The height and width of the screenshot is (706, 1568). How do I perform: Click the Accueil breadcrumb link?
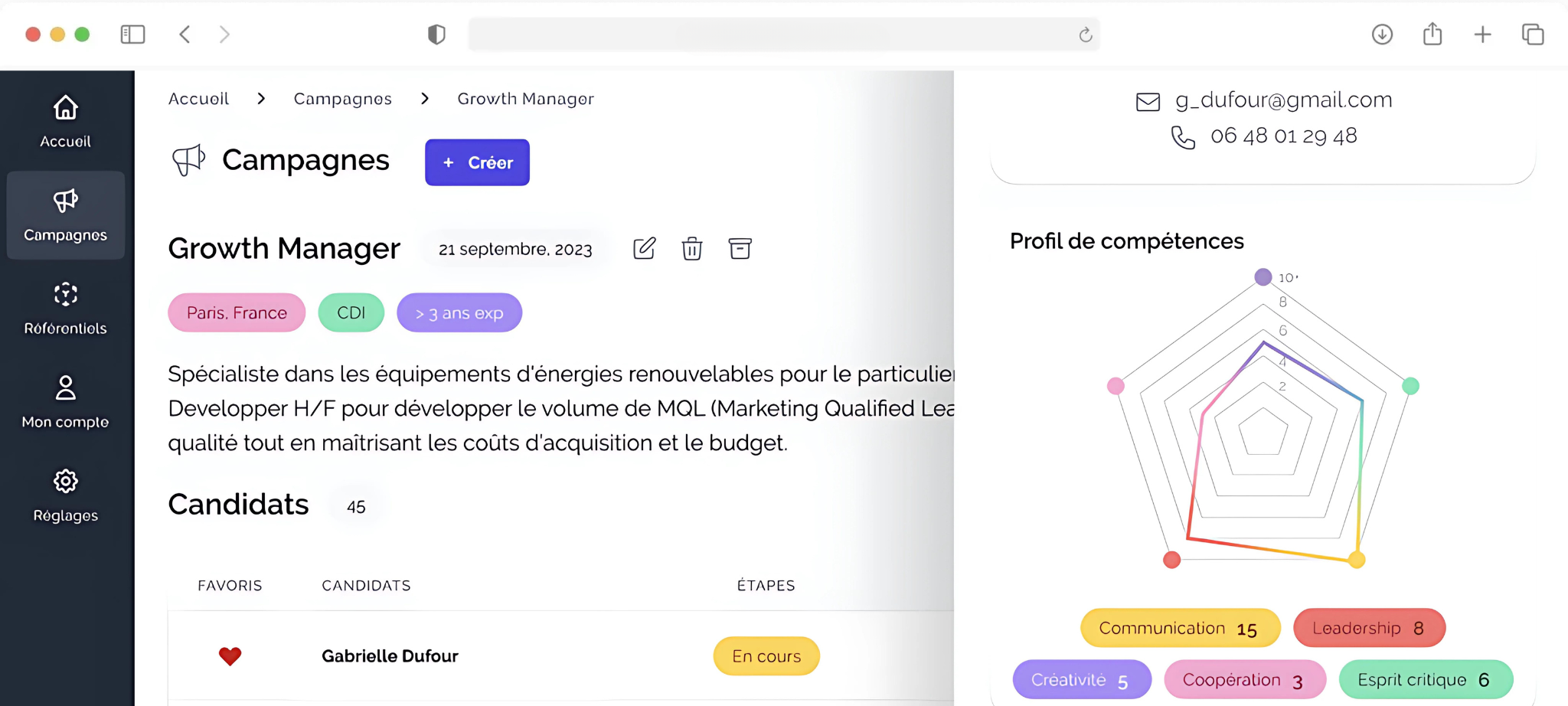tap(198, 99)
